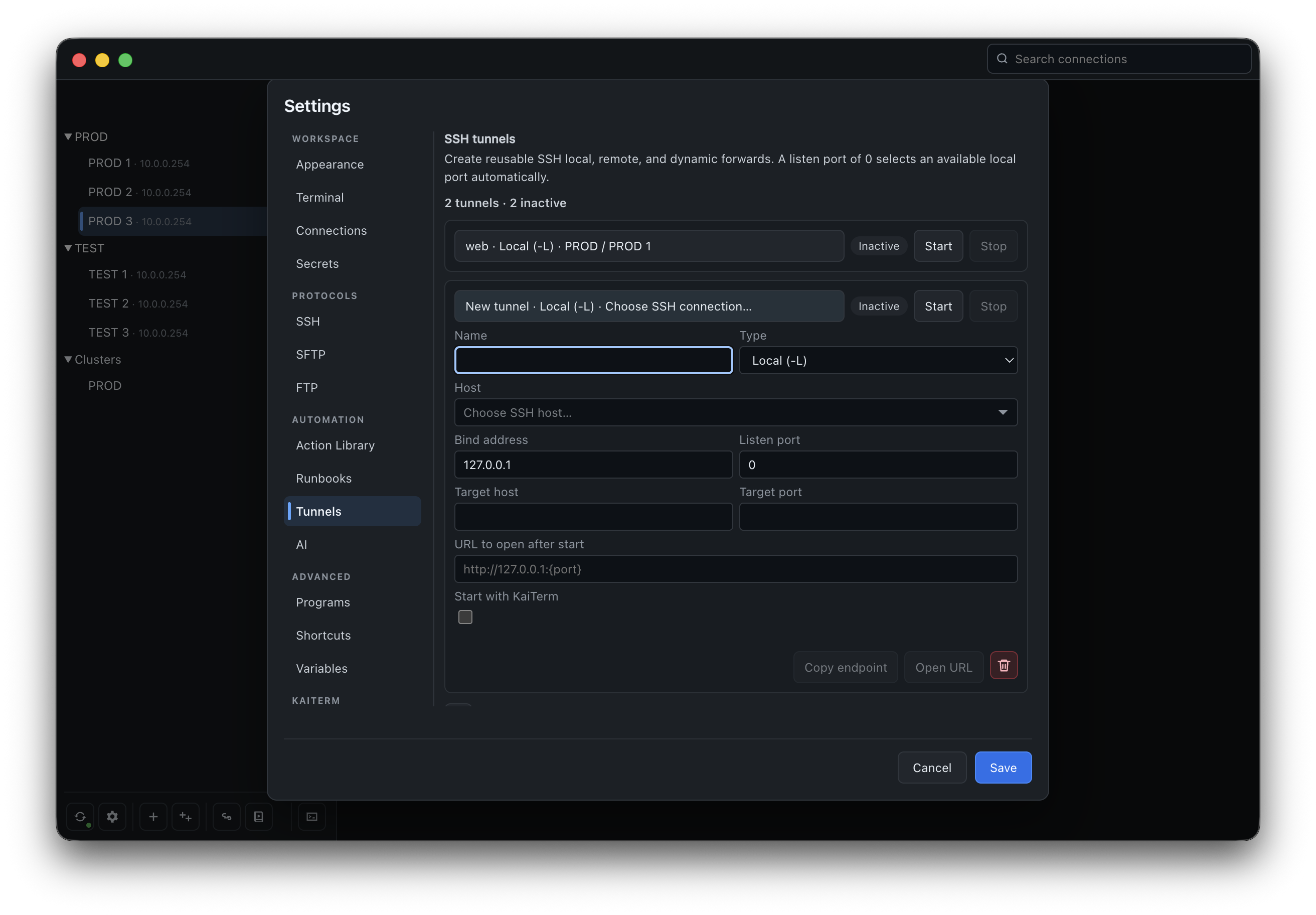Click the Target port input field
The width and height of the screenshot is (1316, 915).
[x=878, y=517]
